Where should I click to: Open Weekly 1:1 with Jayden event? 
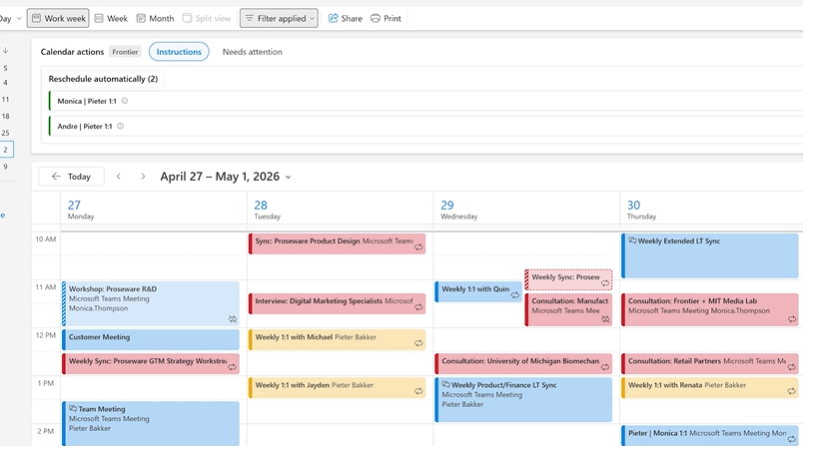337,388
